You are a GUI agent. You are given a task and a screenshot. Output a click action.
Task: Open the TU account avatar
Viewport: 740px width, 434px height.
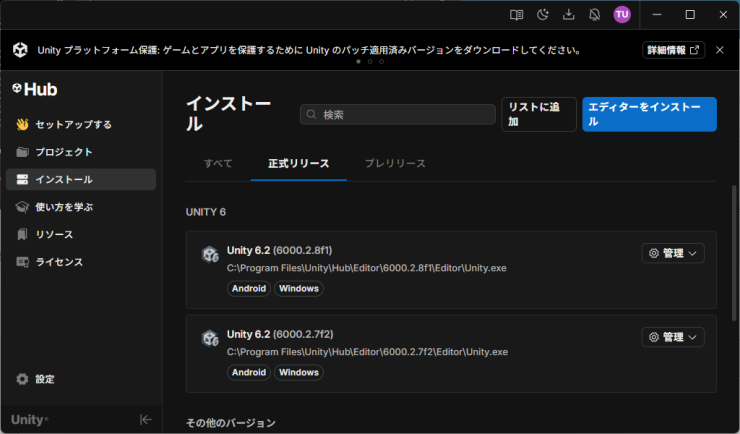coord(622,15)
